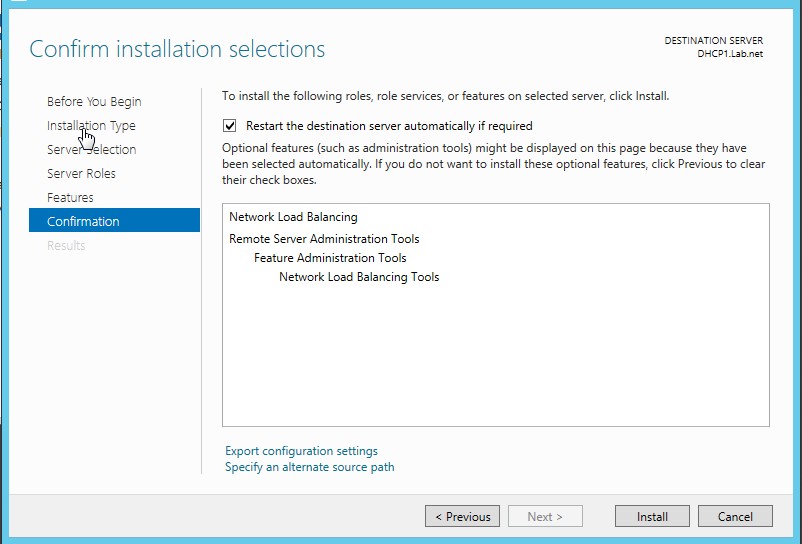Image resolution: width=802 pixels, height=544 pixels.
Task: Click Feature Administration Tools entry
Action: pyautogui.click(x=330, y=258)
